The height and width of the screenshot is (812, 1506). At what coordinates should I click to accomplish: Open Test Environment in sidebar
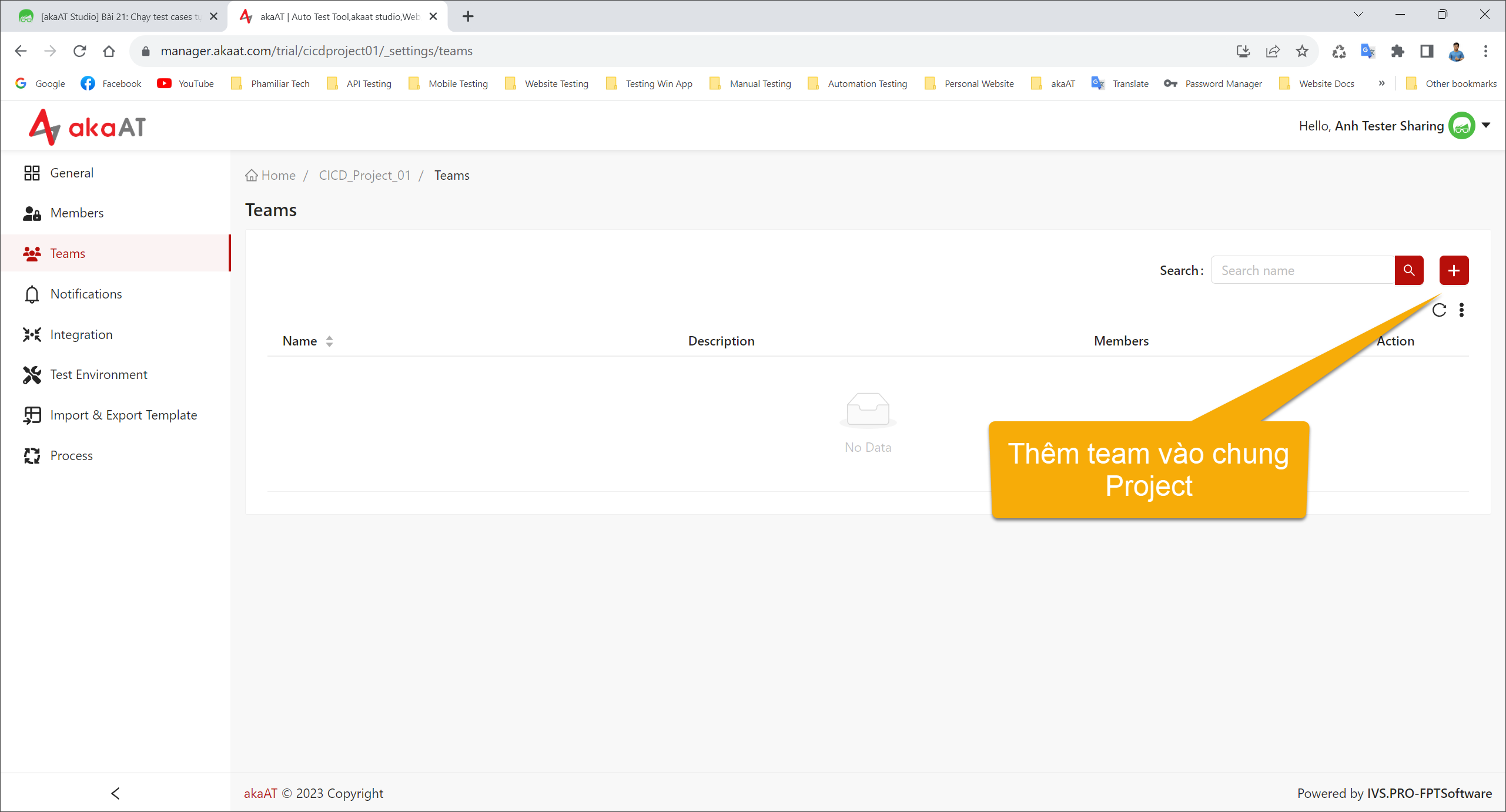click(x=115, y=374)
